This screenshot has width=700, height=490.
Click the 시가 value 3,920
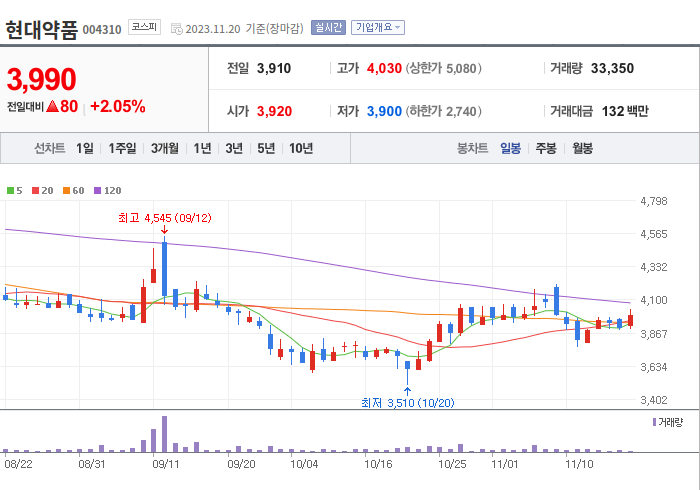click(274, 111)
